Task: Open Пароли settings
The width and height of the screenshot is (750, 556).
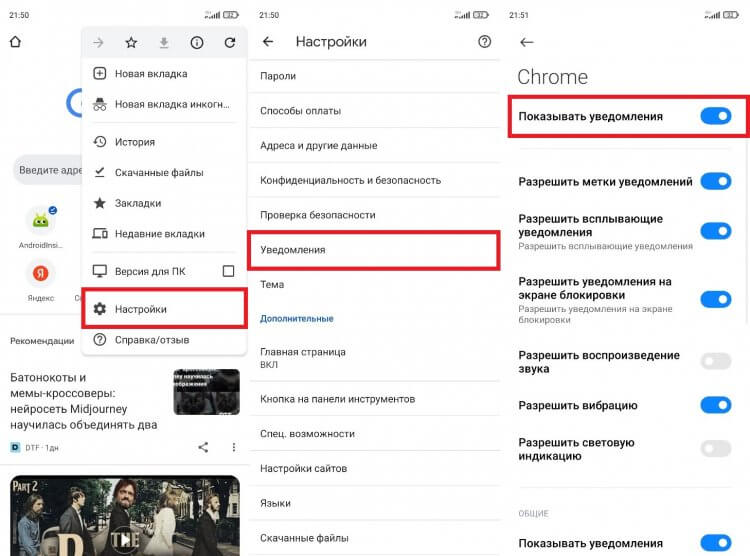Action: click(374, 76)
